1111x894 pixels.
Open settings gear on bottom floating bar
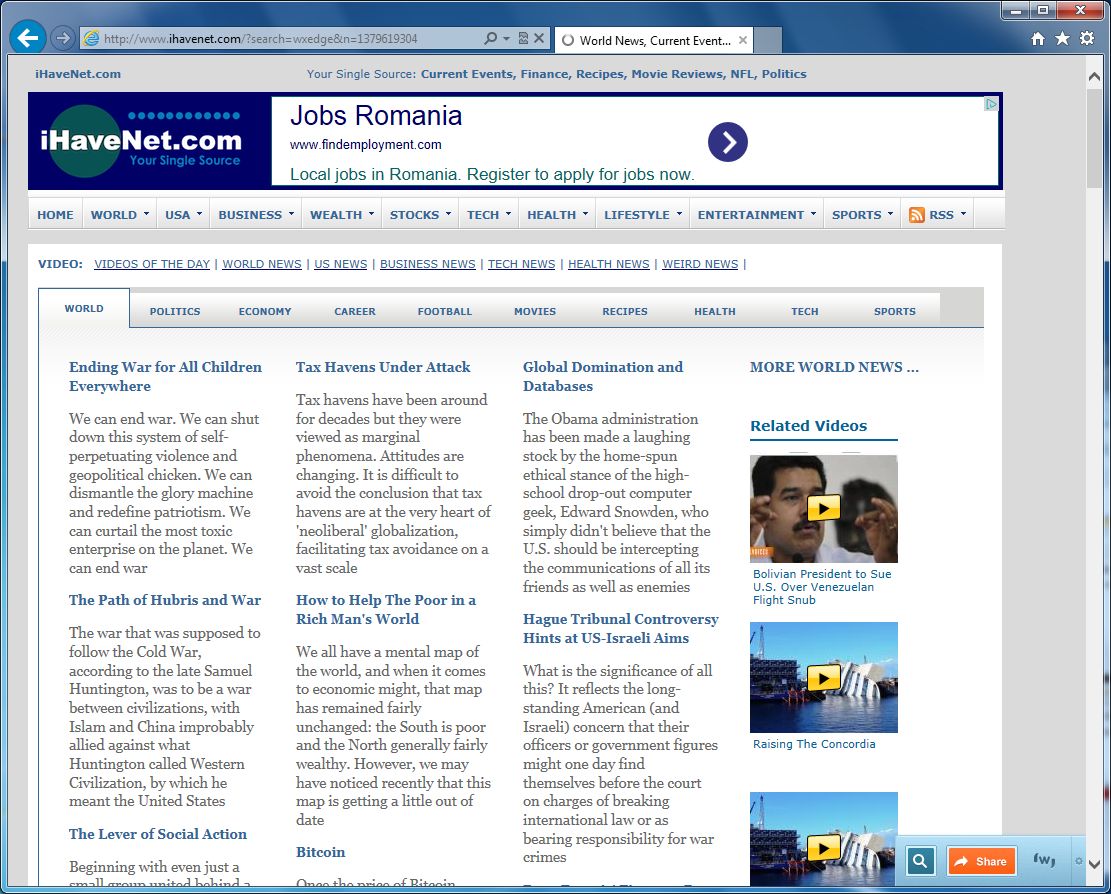click(1078, 861)
